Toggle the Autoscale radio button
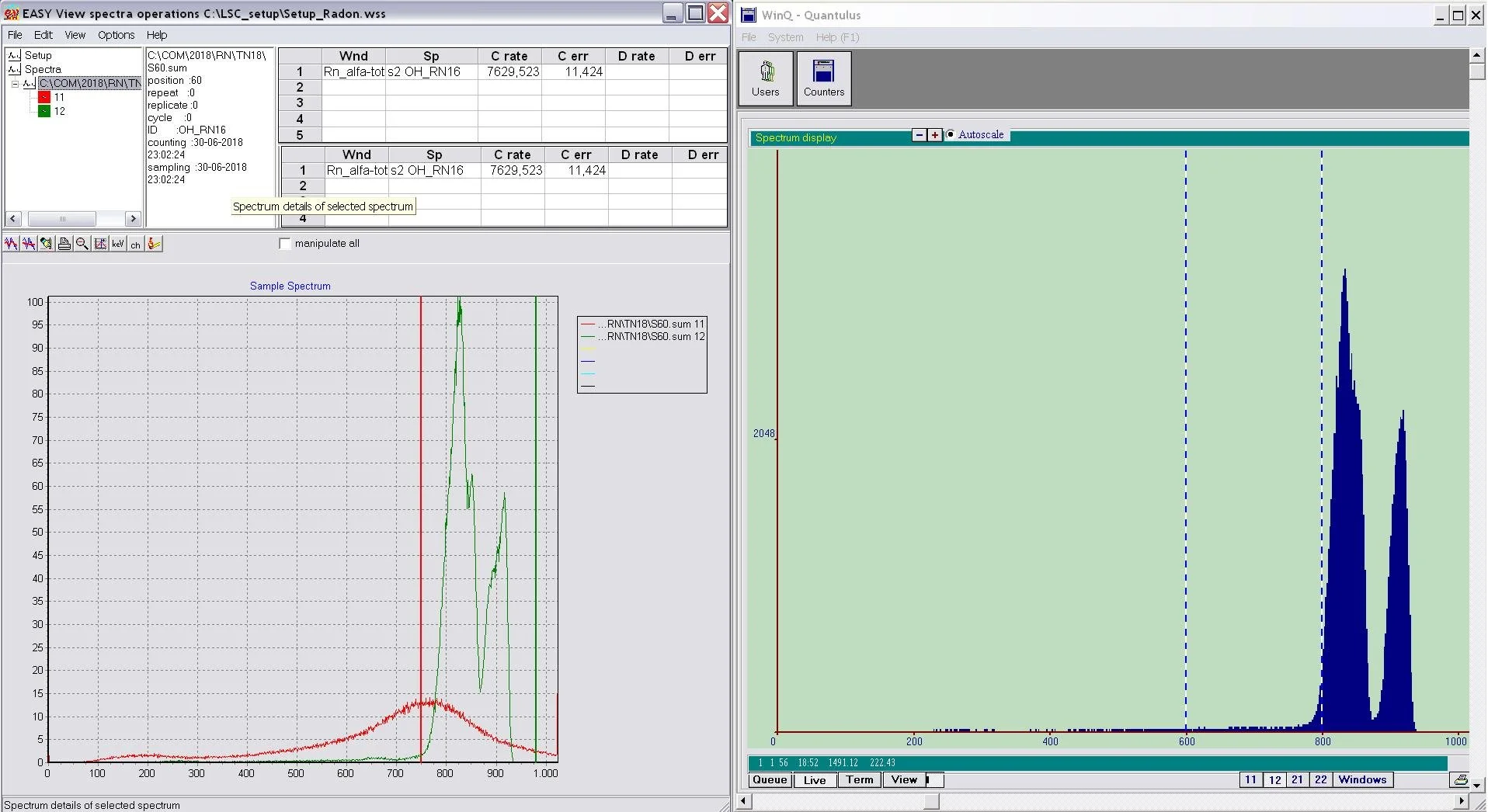The image size is (1488, 812). pyautogui.click(x=951, y=135)
